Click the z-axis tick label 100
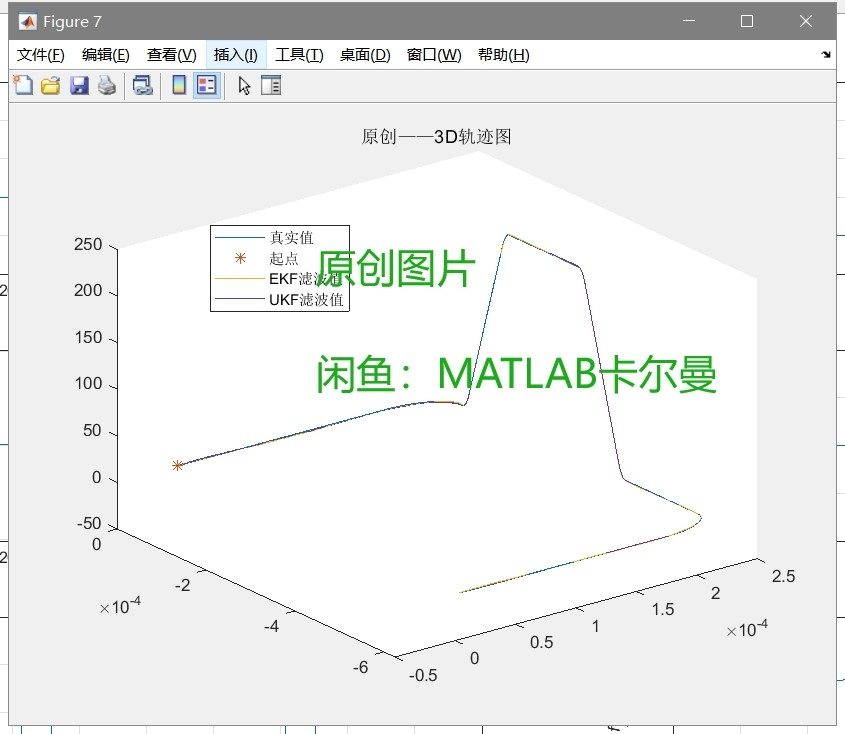Viewport: 845px width, 734px height. pos(88,383)
